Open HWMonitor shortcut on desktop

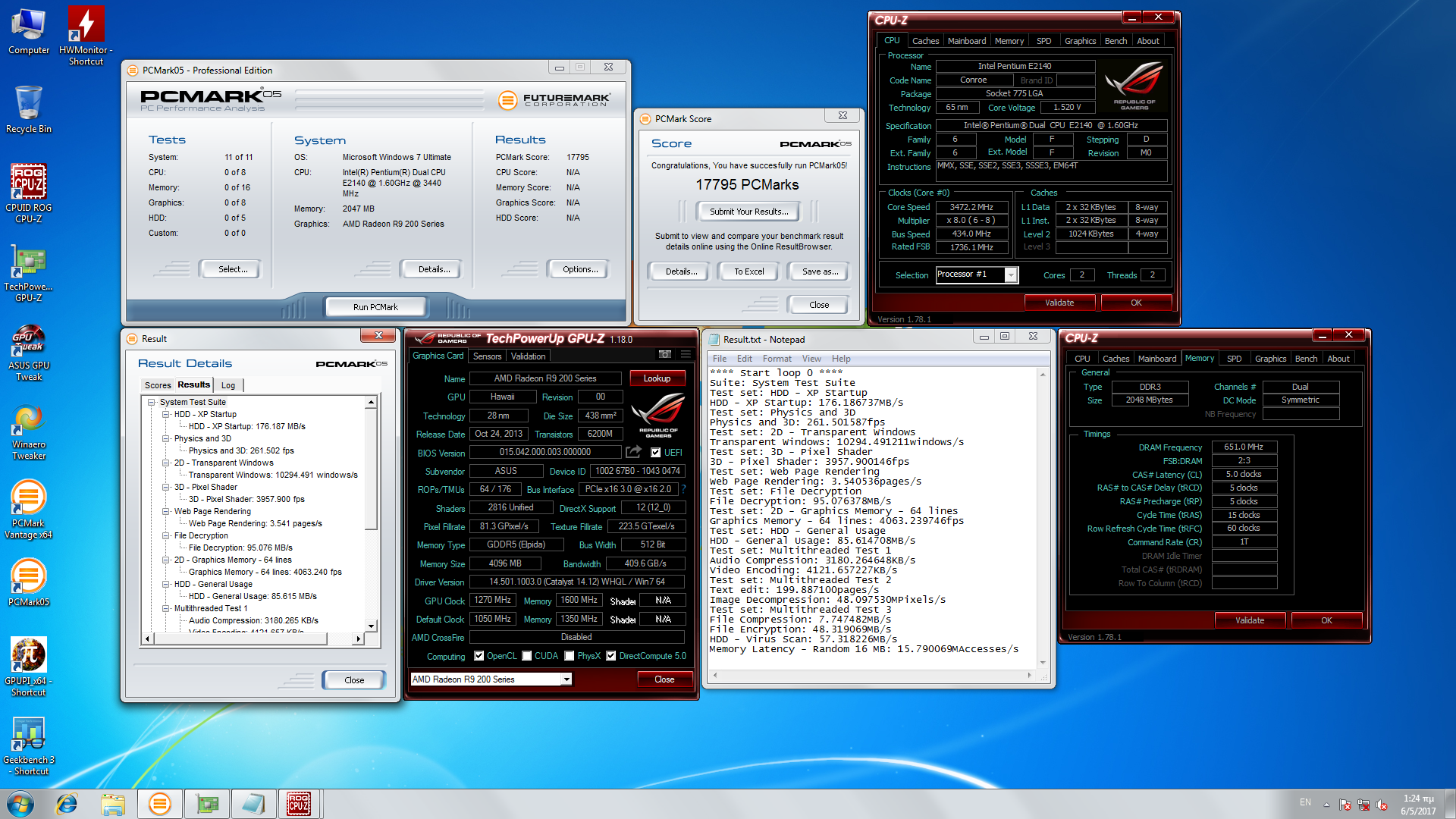pos(86,36)
